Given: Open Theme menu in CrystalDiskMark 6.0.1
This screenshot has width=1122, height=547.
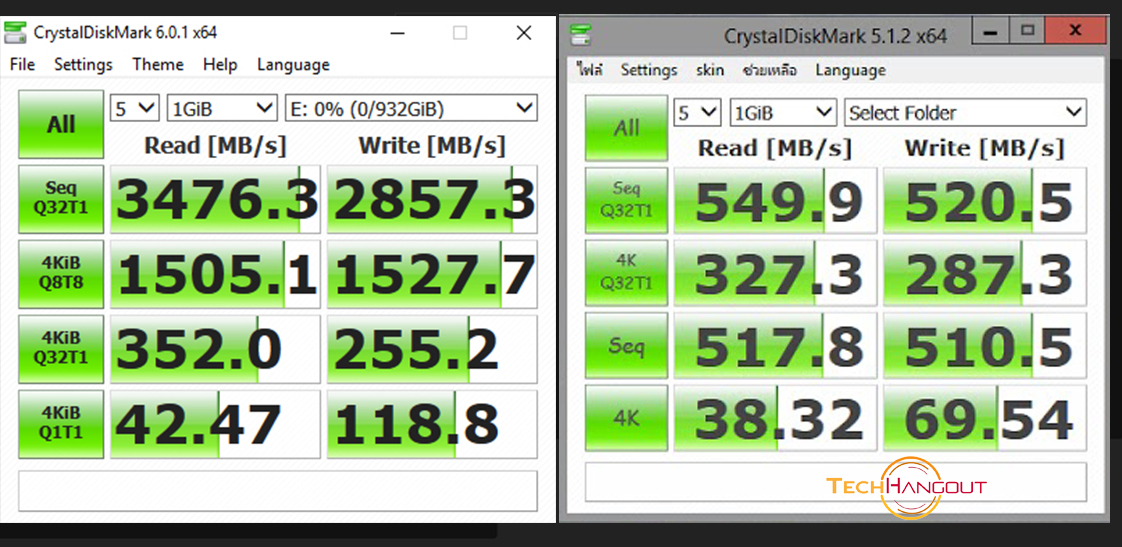Looking at the screenshot, I should 157,64.
